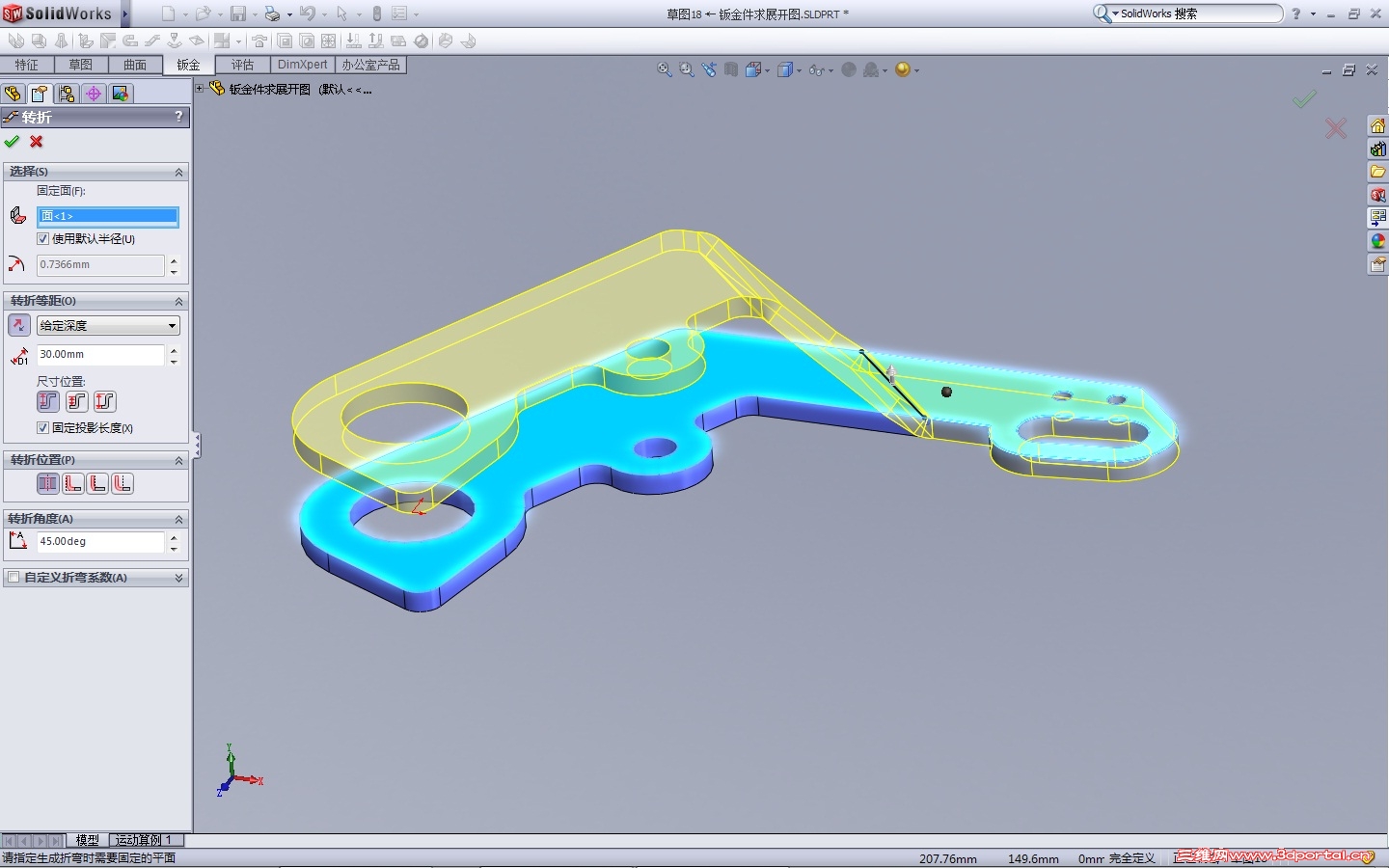1389x868 pixels.
Task: Accept the jog with green checkmark
Action: coord(12,142)
